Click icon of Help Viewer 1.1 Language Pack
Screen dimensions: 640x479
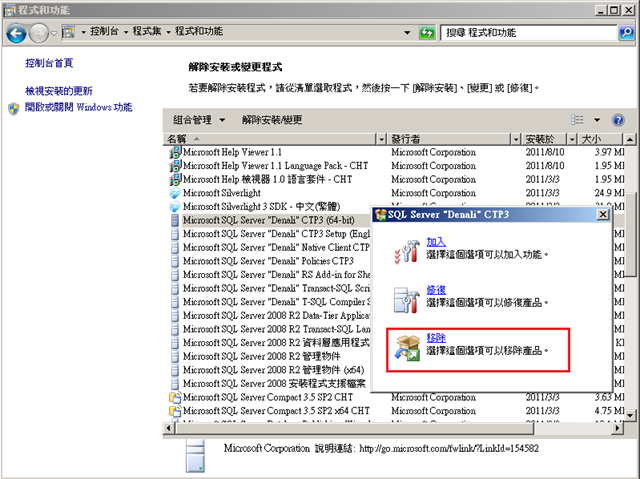(x=175, y=166)
